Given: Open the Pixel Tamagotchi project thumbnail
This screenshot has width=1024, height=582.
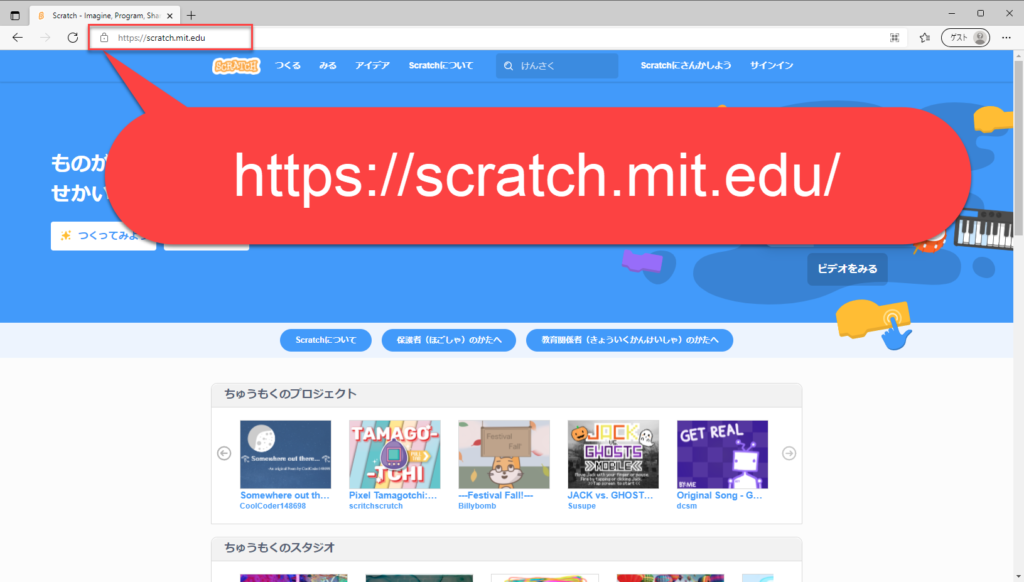Looking at the screenshot, I should coord(394,454).
